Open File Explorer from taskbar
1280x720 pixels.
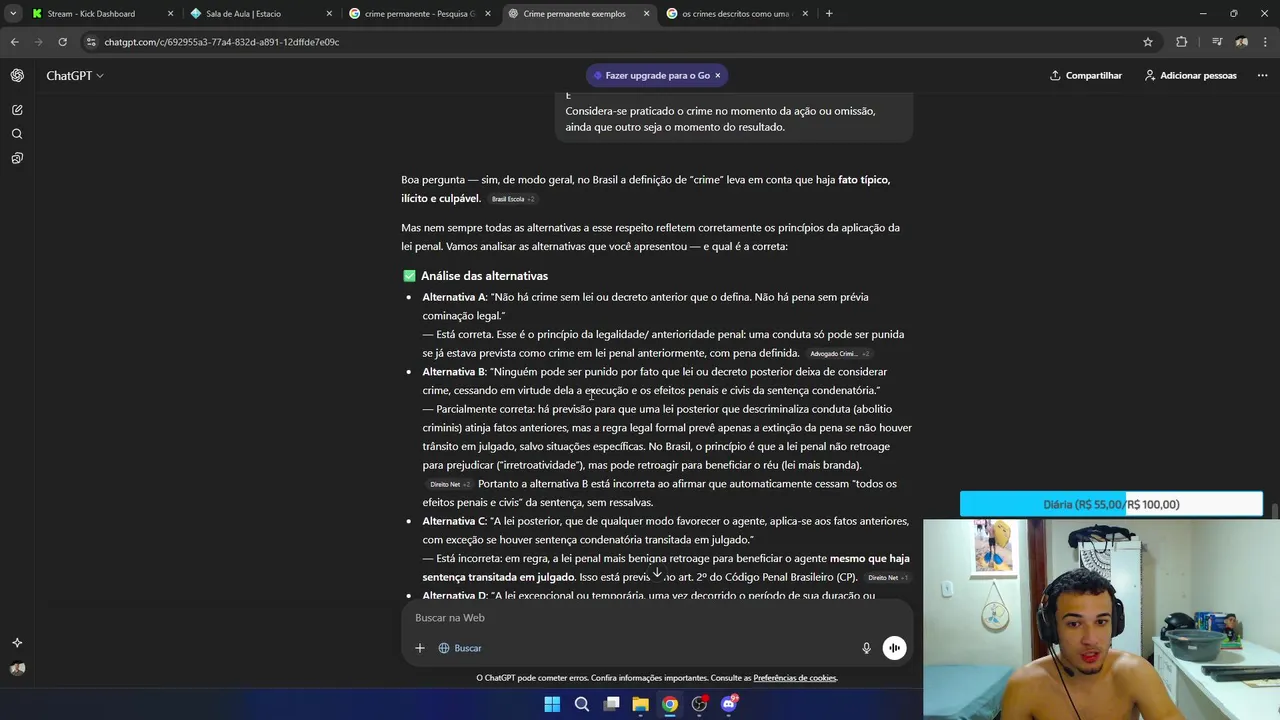coord(641,704)
